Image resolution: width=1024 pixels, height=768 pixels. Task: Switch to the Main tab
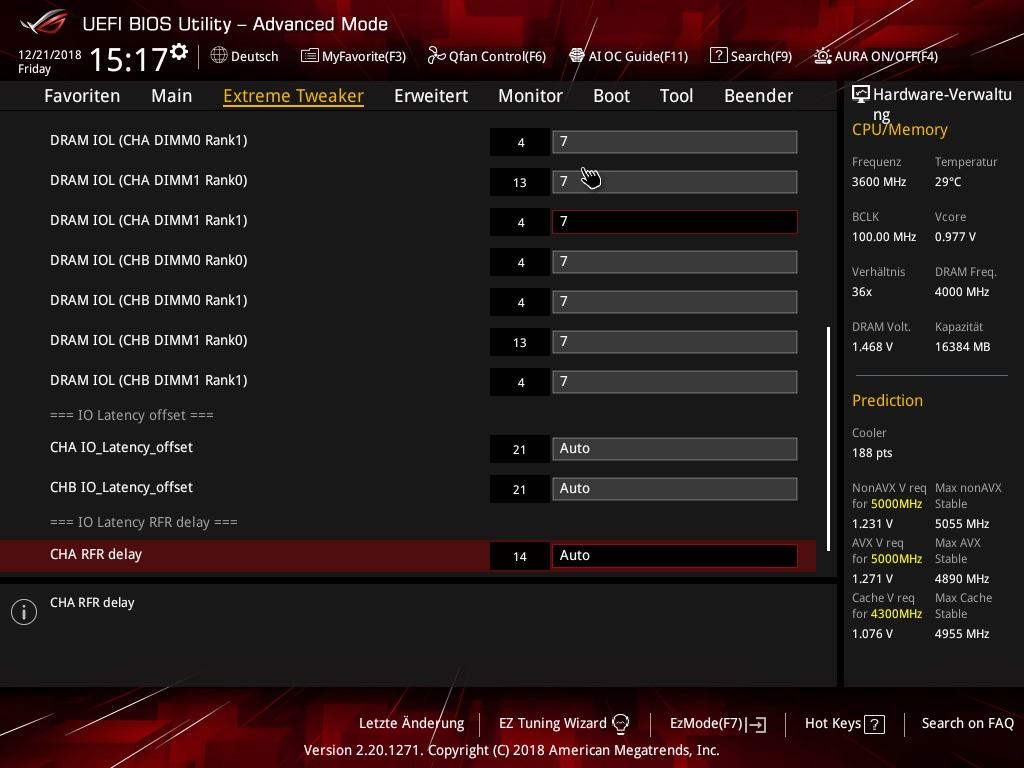(x=172, y=96)
